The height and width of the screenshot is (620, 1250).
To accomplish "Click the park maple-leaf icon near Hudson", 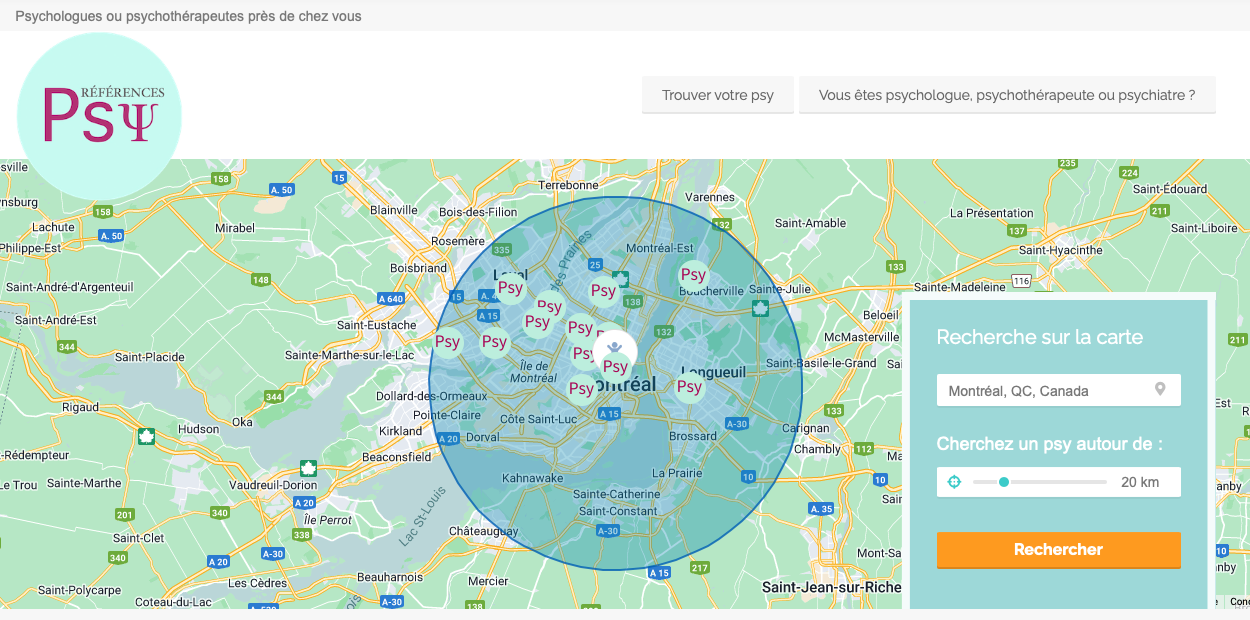I will coord(146,437).
